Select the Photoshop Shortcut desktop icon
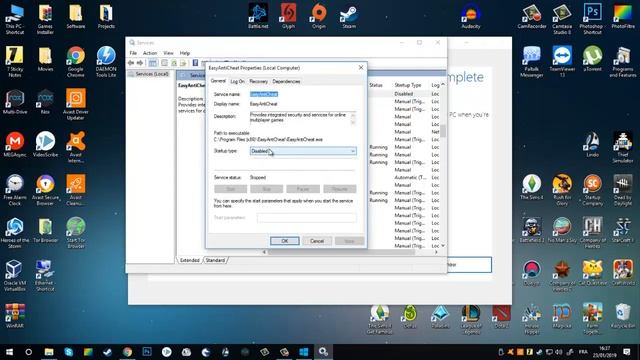 (x=592, y=19)
